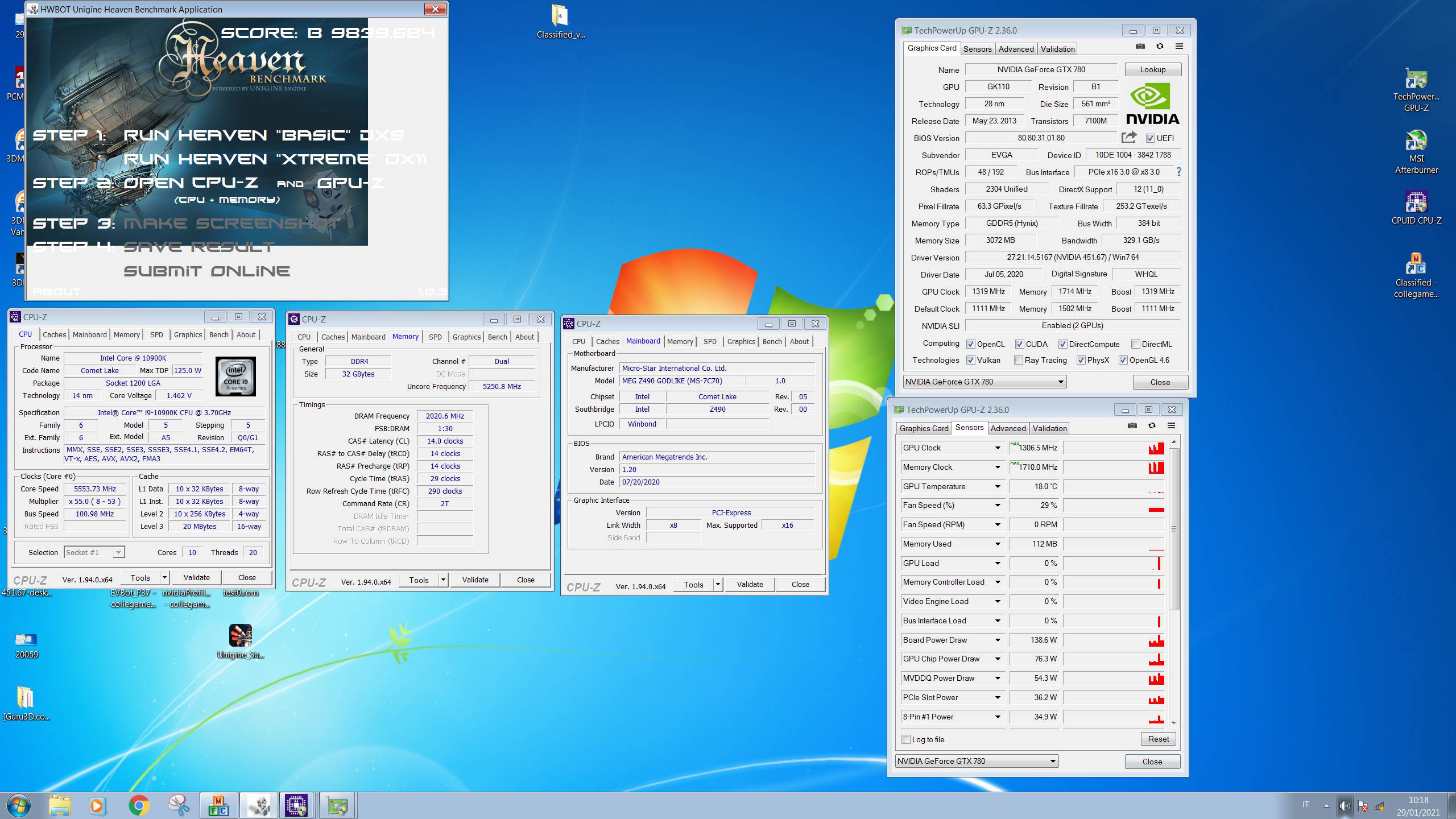This screenshot has width=1456, height=819.
Task: Toggle the UEFI checkbox in GPU-Z
Action: click(x=1151, y=138)
